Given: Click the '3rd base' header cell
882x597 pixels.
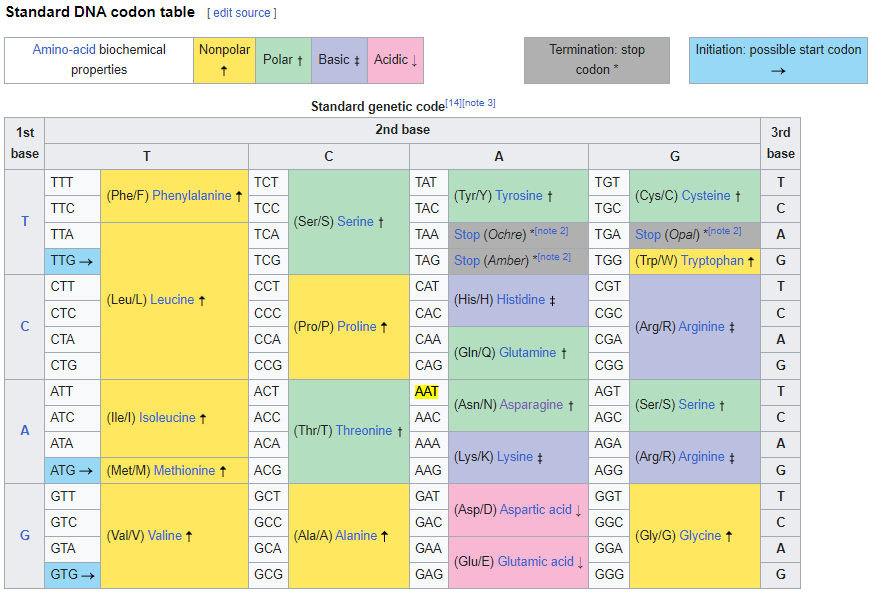Looking at the screenshot, I should pos(781,143).
